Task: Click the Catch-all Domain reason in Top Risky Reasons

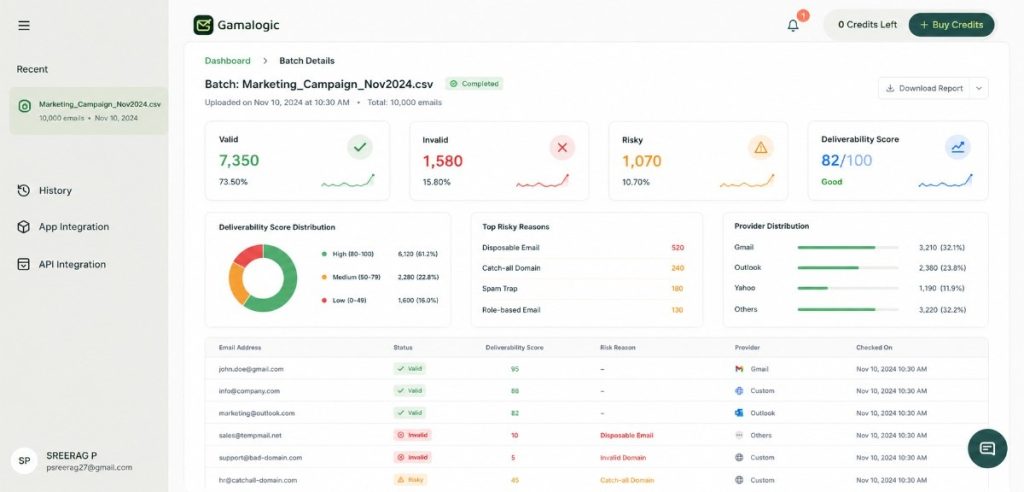Action: pos(511,268)
